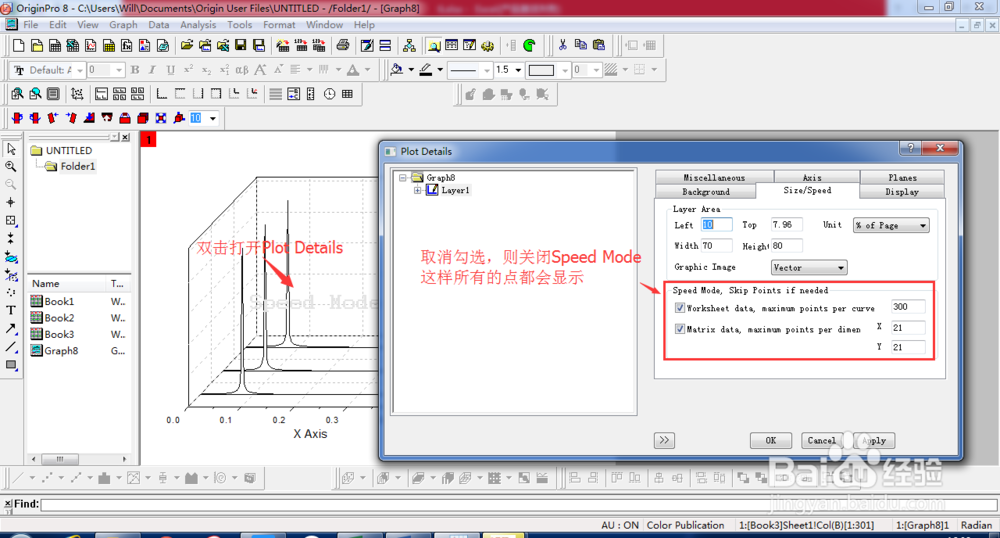Open the Format menu

coord(279,25)
